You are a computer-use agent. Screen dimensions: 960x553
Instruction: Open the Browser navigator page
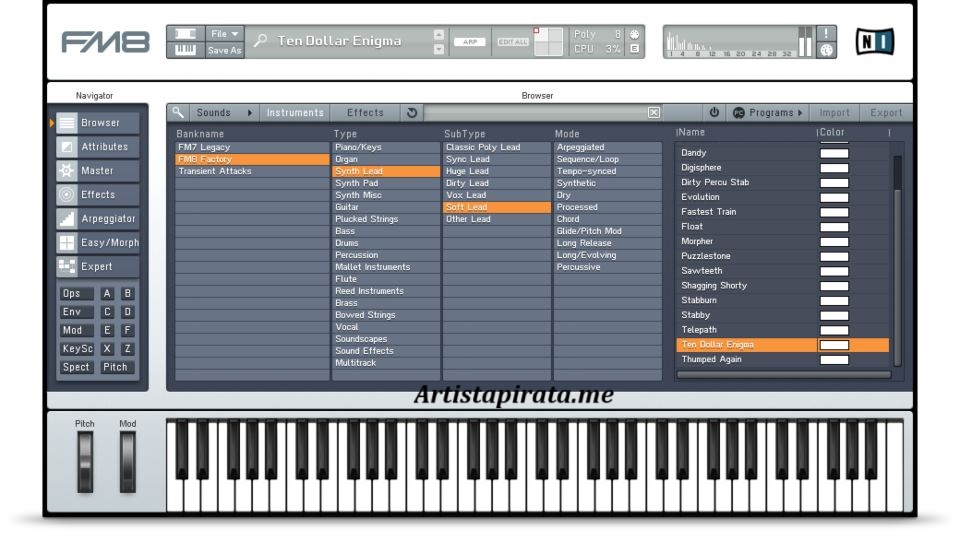click(98, 123)
